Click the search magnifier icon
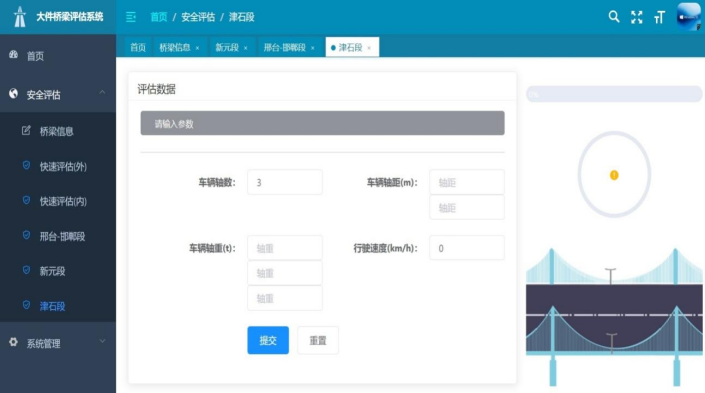The width and height of the screenshot is (705, 393). pos(614,17)
